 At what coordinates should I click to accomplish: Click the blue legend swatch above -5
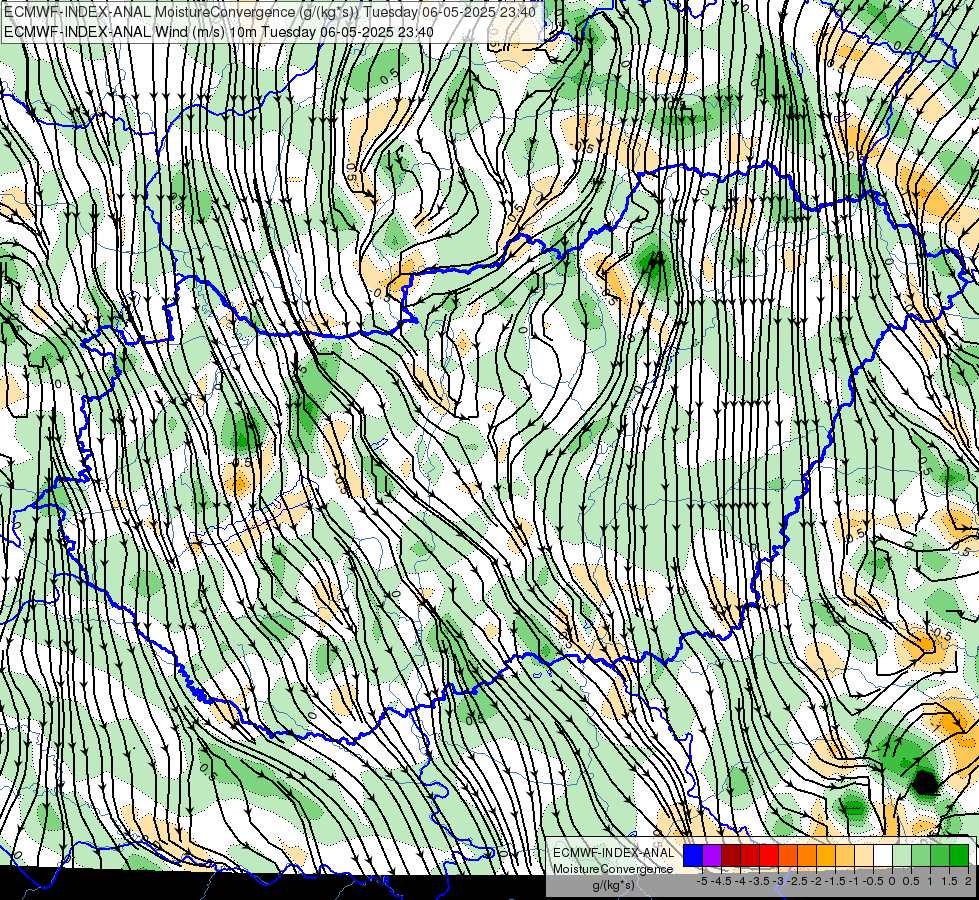[x=693, y=855]
